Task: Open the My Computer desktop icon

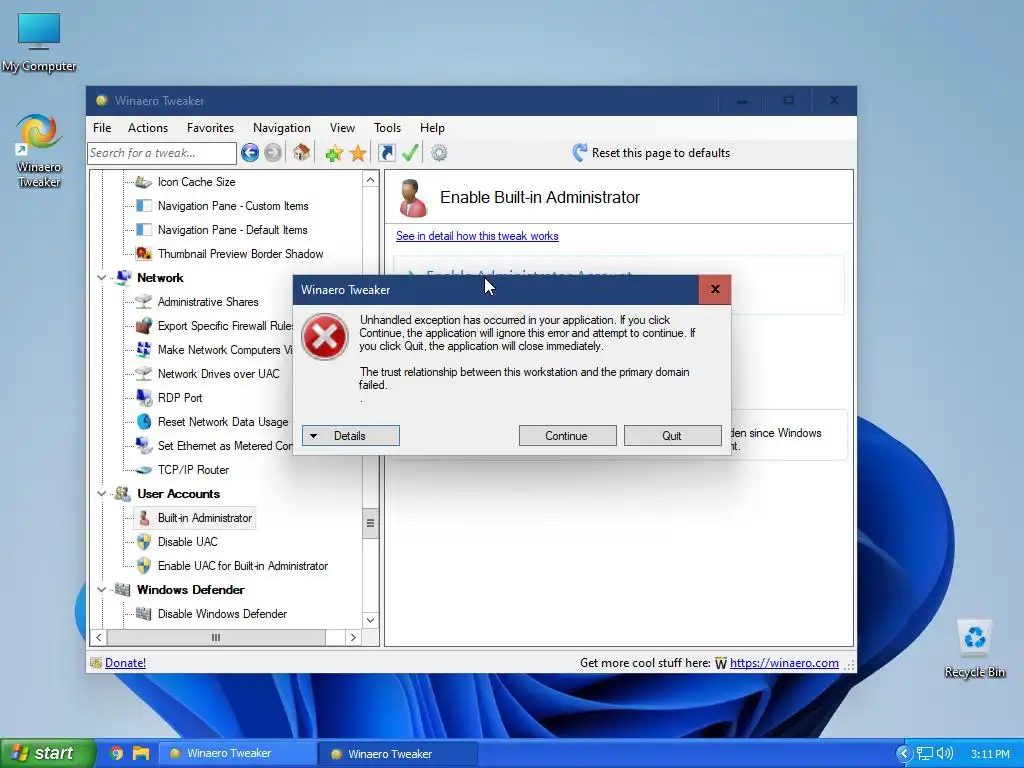Action: (39, 41)
